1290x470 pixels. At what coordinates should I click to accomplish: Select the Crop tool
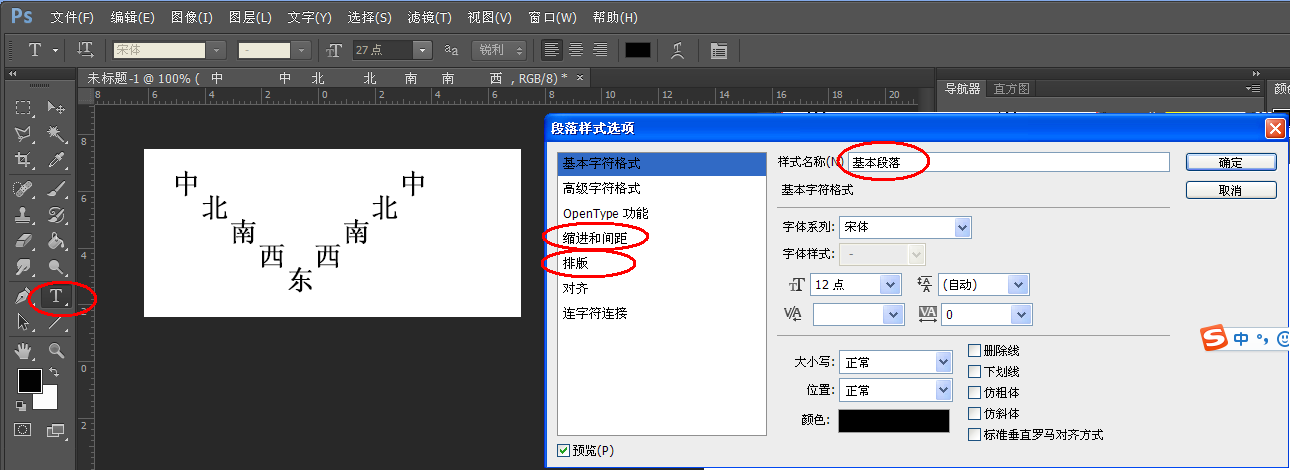pyautogui.click(x=24, y=160)
